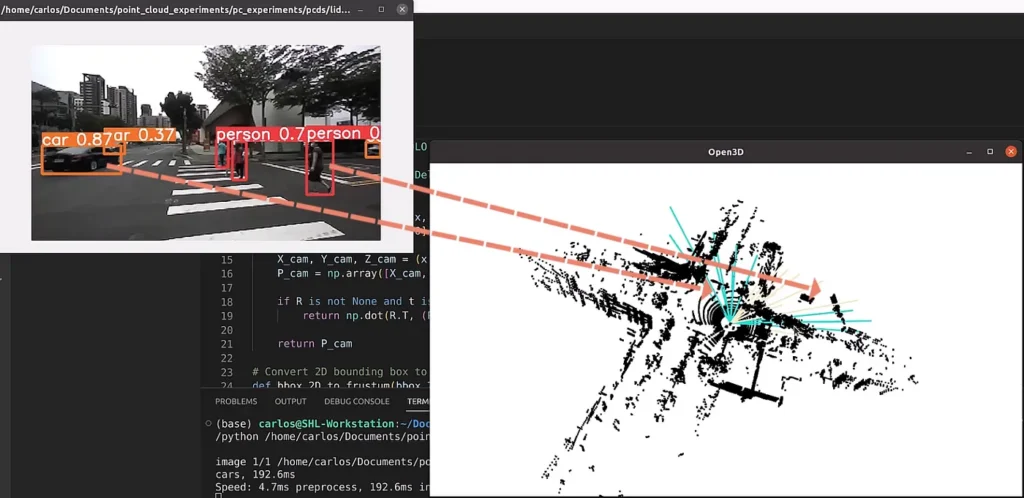The height and width of the screenshot is (498, 1024).
Task: Open the PROBLEMS panel tab
Action: click(236, 401)
